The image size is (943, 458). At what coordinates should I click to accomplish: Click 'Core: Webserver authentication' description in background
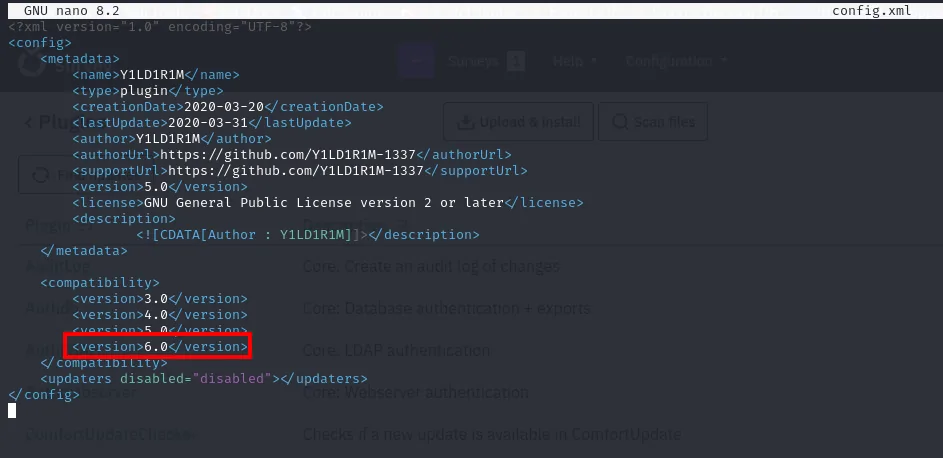pyautogui.click(x=416, y=392)
